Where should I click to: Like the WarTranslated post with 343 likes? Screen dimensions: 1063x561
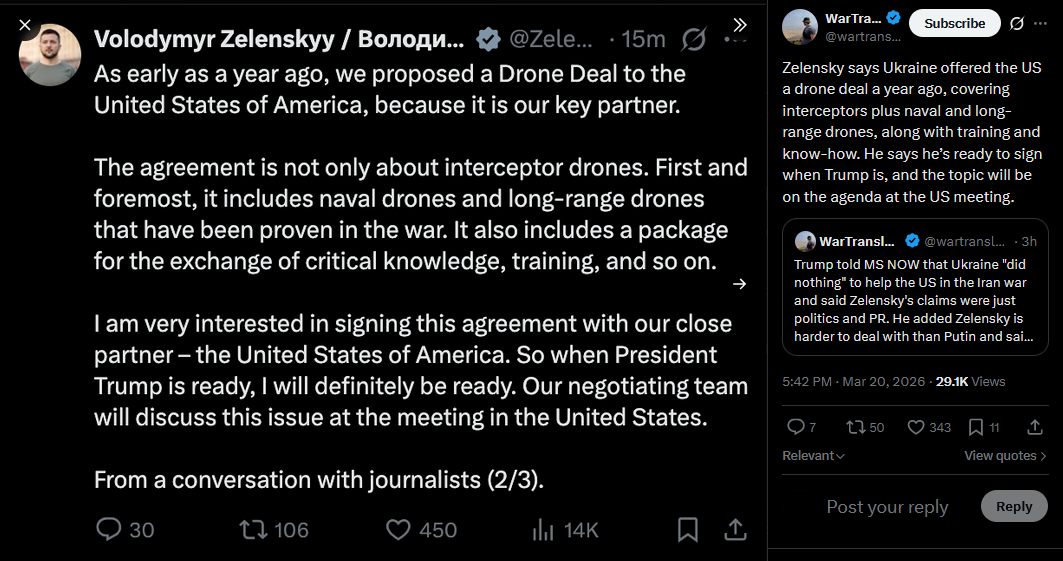914,427
